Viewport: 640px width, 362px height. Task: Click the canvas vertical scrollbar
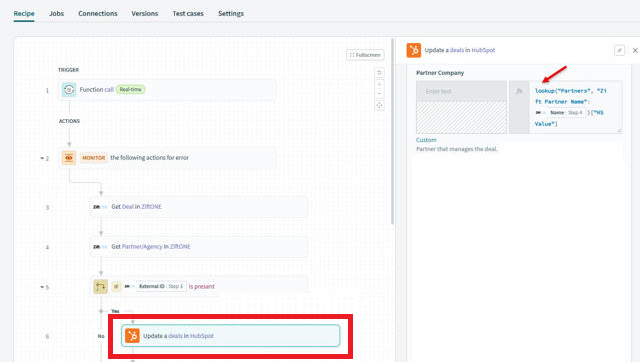(393, 131)
